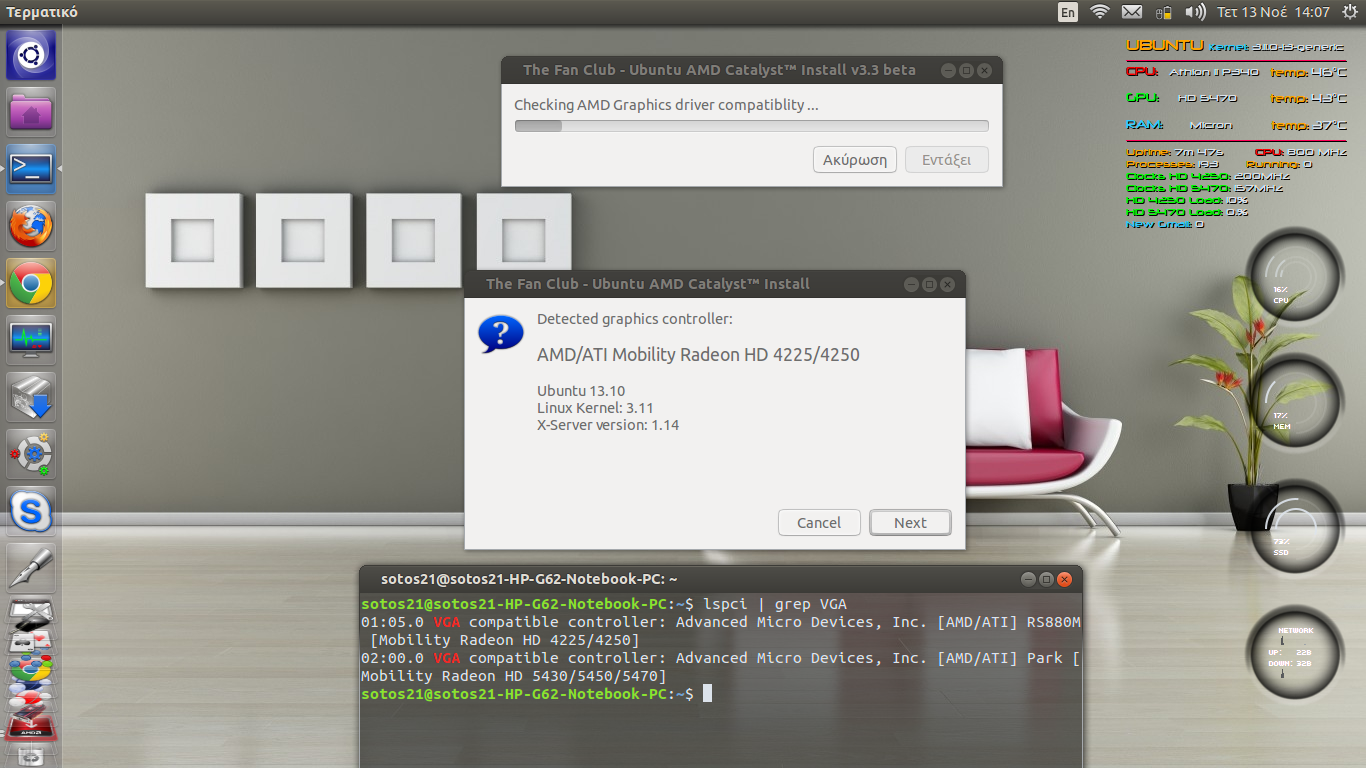Open the Wi-Fi network indicator

click(1100, 12)
